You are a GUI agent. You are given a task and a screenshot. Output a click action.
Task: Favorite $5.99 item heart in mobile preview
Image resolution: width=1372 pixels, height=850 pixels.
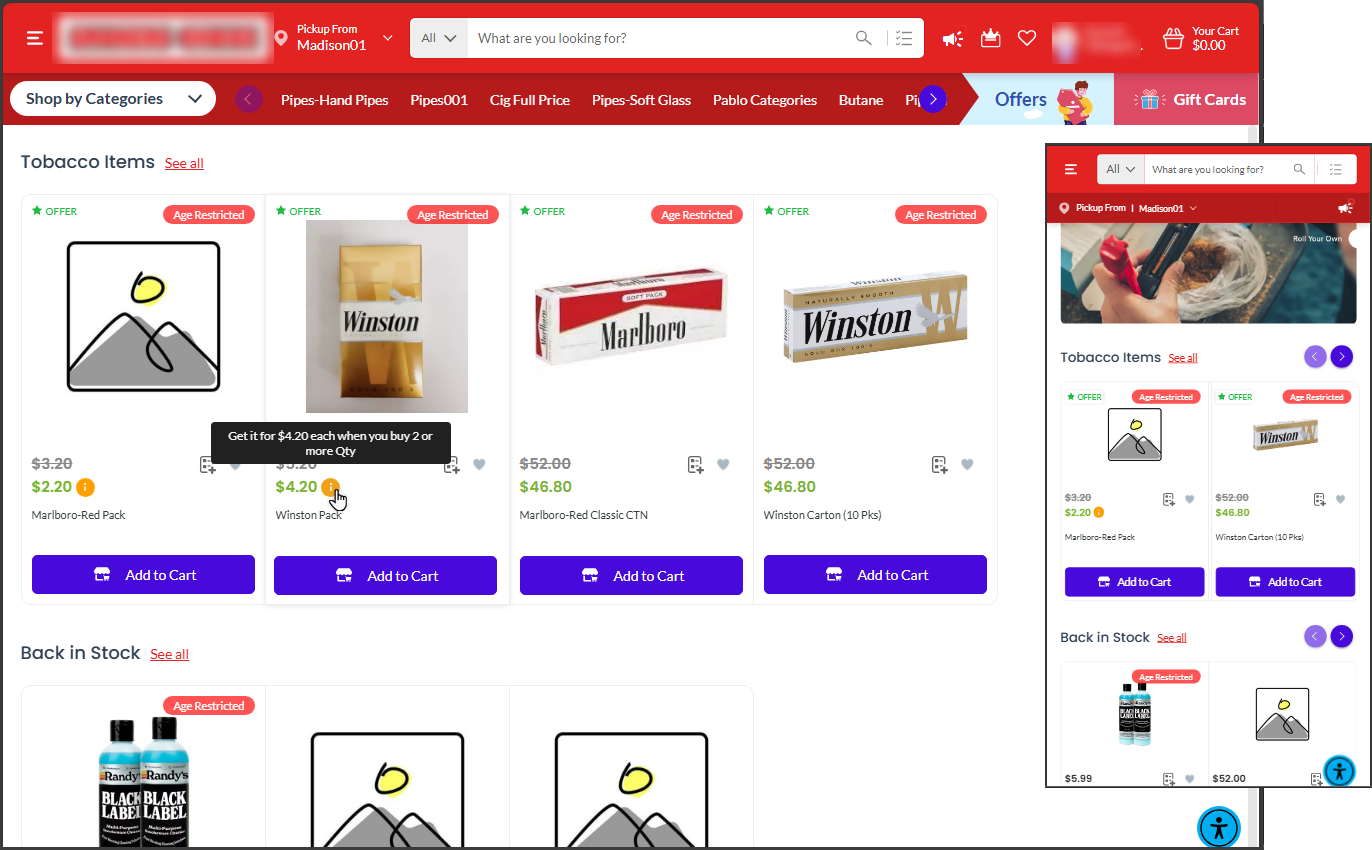1190,779
